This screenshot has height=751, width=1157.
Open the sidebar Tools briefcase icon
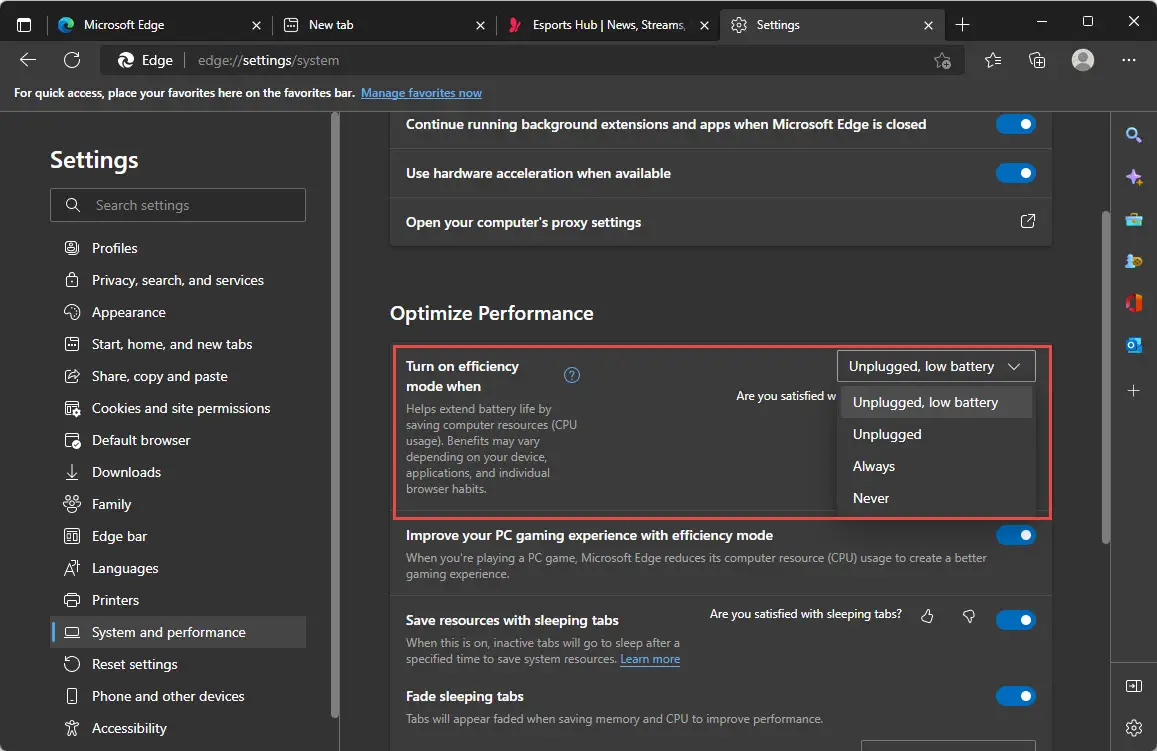click(1133, 219)
